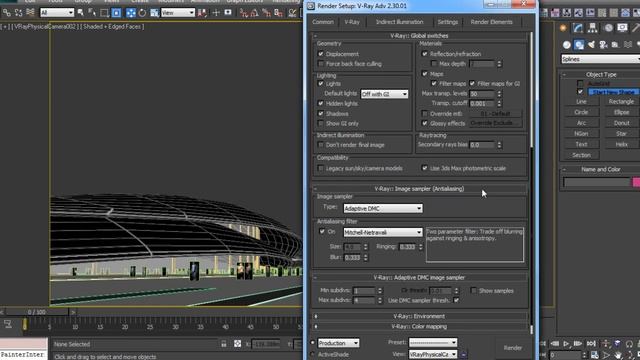This screenshot has width=640, height=360.
Task: Activate the Select and Scale tool
Action: pos(154,13)
